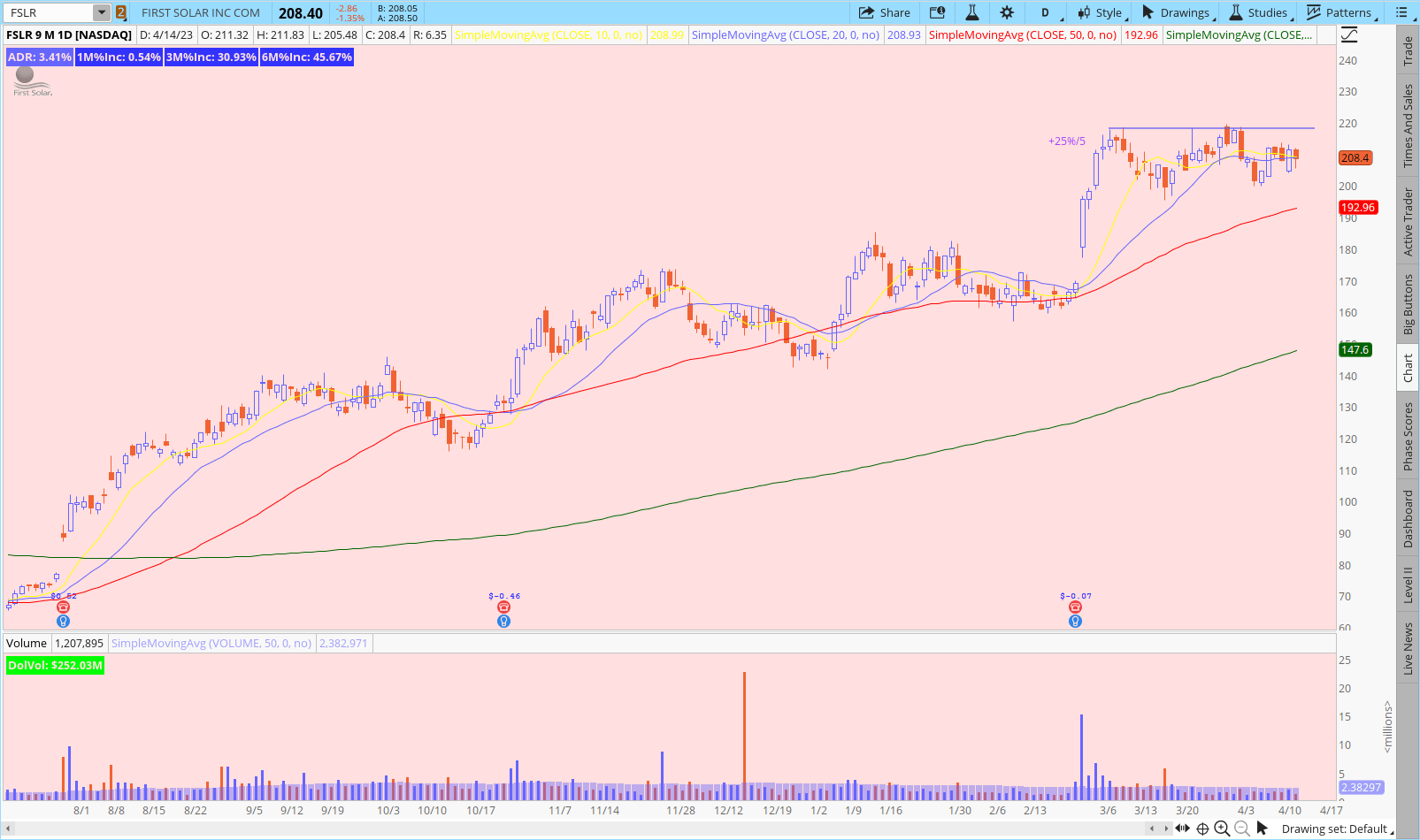Open the Drawings tools menu
The image size is (1420, 840).
click(x=1178, y=12)
